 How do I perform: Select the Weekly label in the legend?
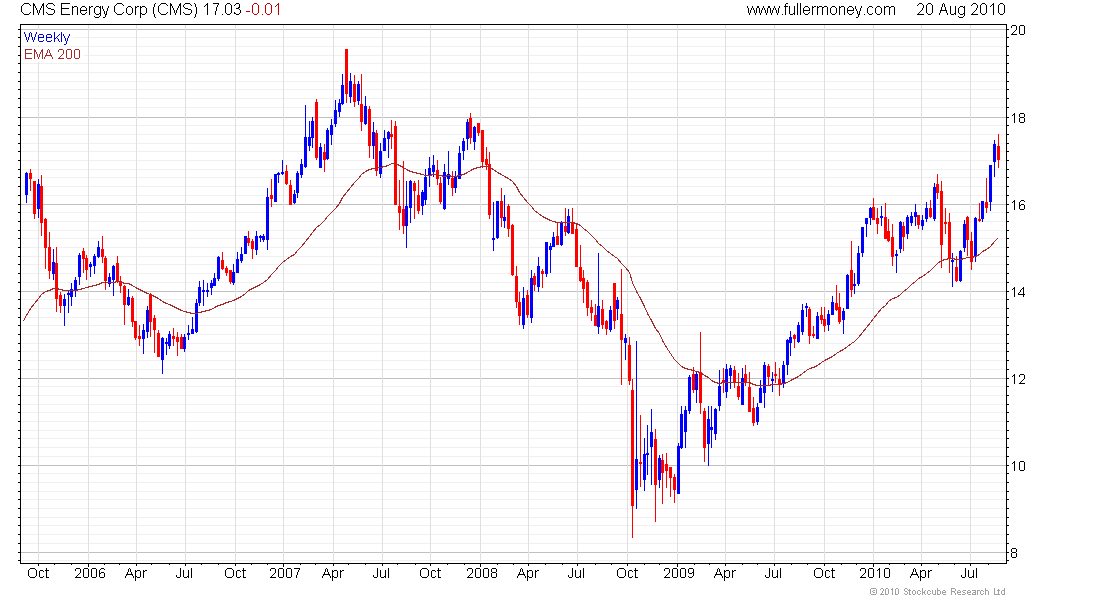tap(47, 37)
